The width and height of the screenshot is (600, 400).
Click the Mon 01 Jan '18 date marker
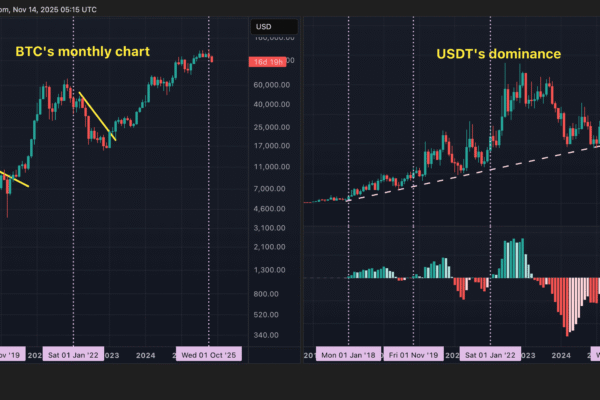[348, 355]
